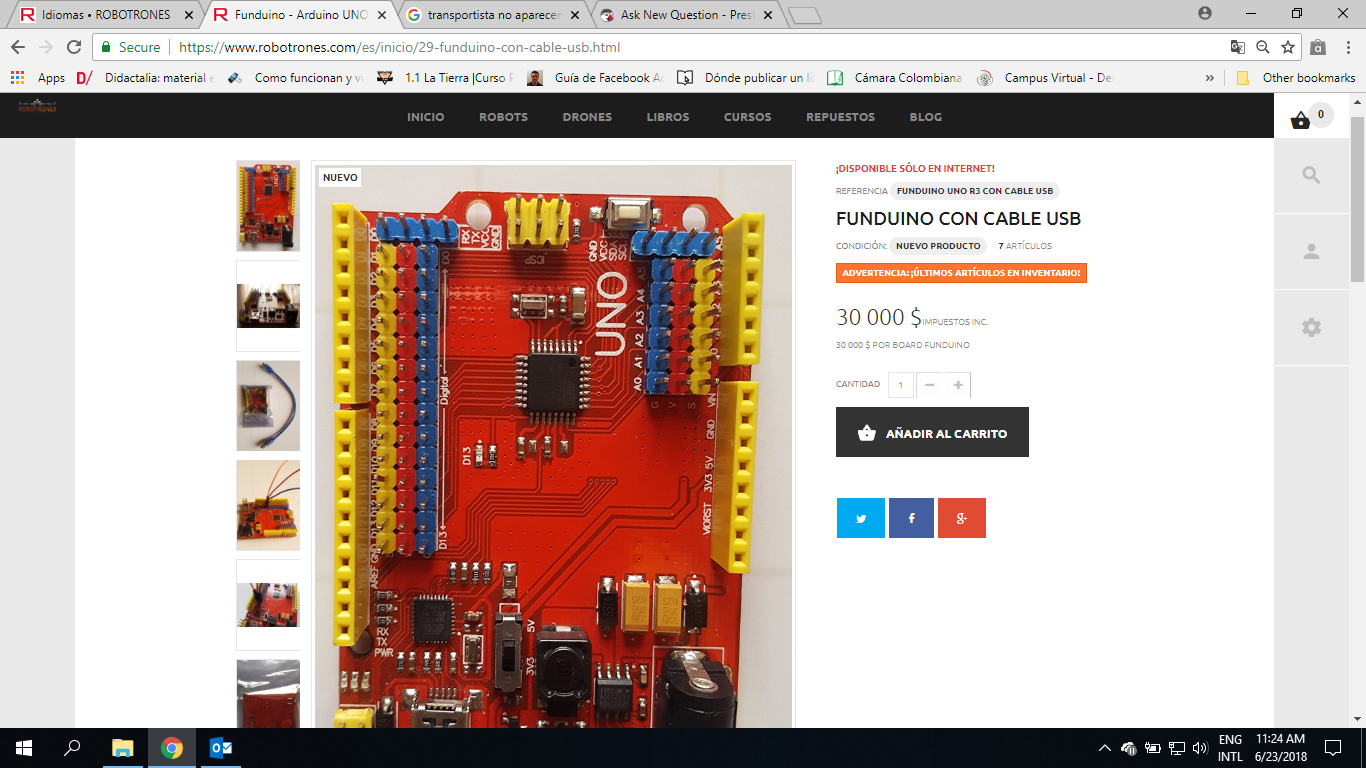
Task: Open the Didactalia bookmark
Action: (x=146, y=78)
